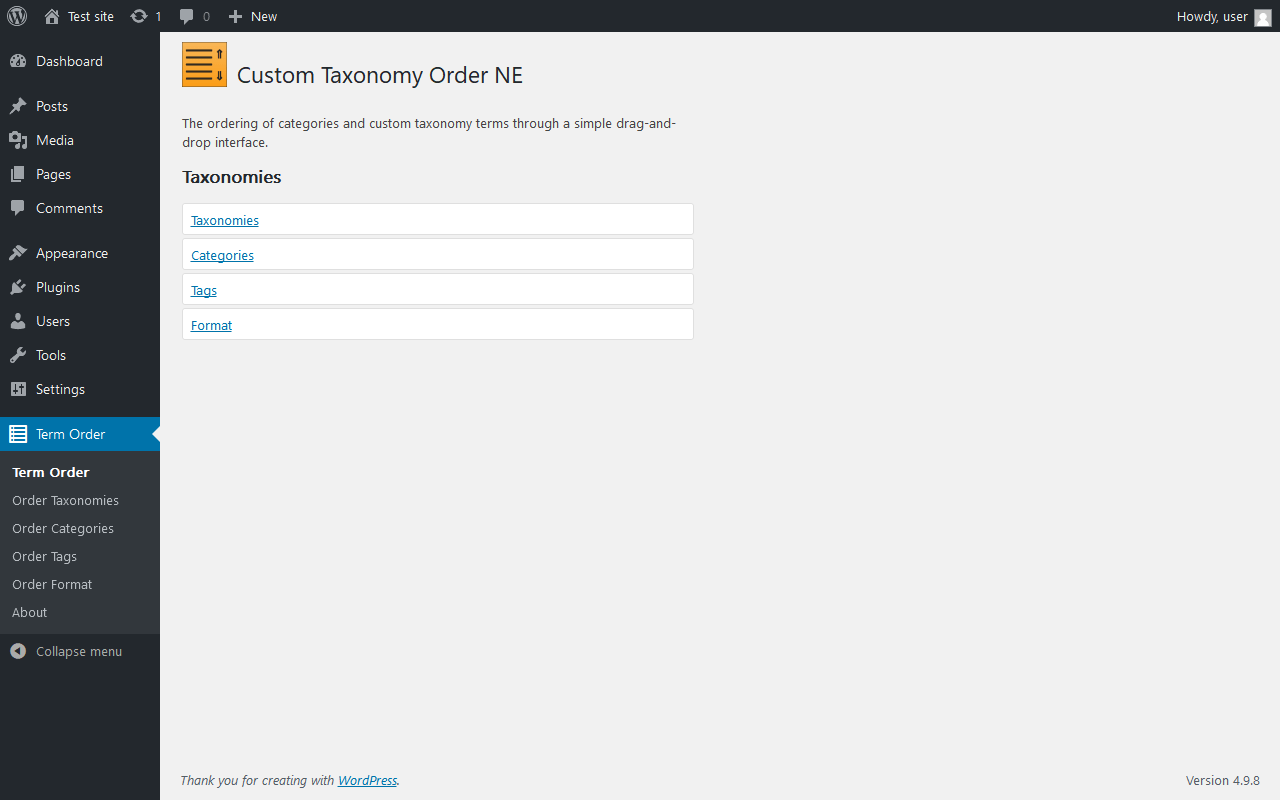Viewport: 1280px width, 800px height.
Task: Go to the Media library menu
Action: click(55, 140)
